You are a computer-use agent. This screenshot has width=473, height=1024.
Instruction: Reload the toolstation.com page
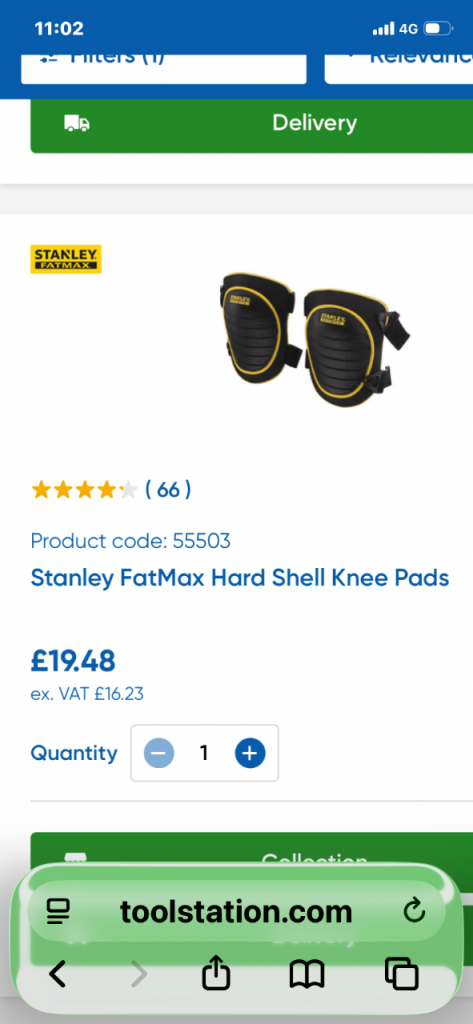[x=414, y=910]
